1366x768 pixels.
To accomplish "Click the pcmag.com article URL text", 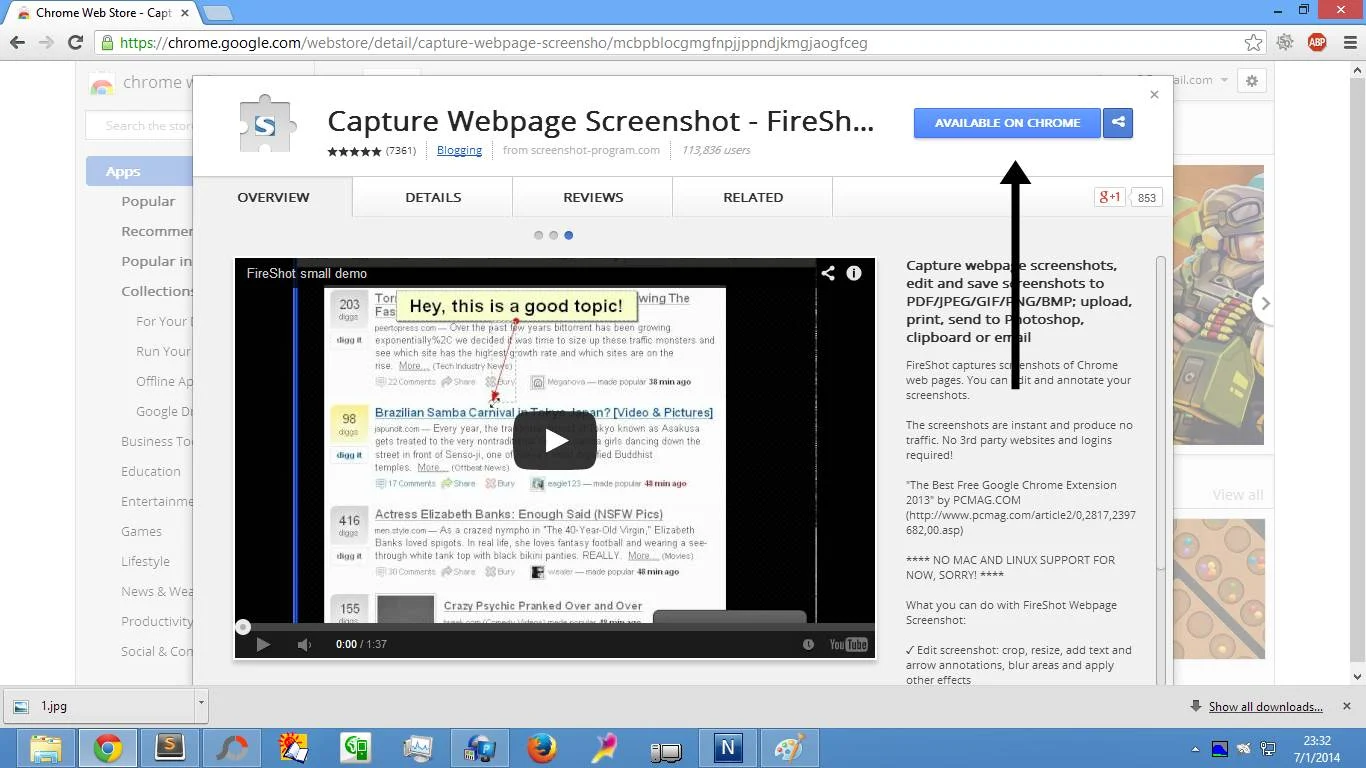I will click(1021, 522).
